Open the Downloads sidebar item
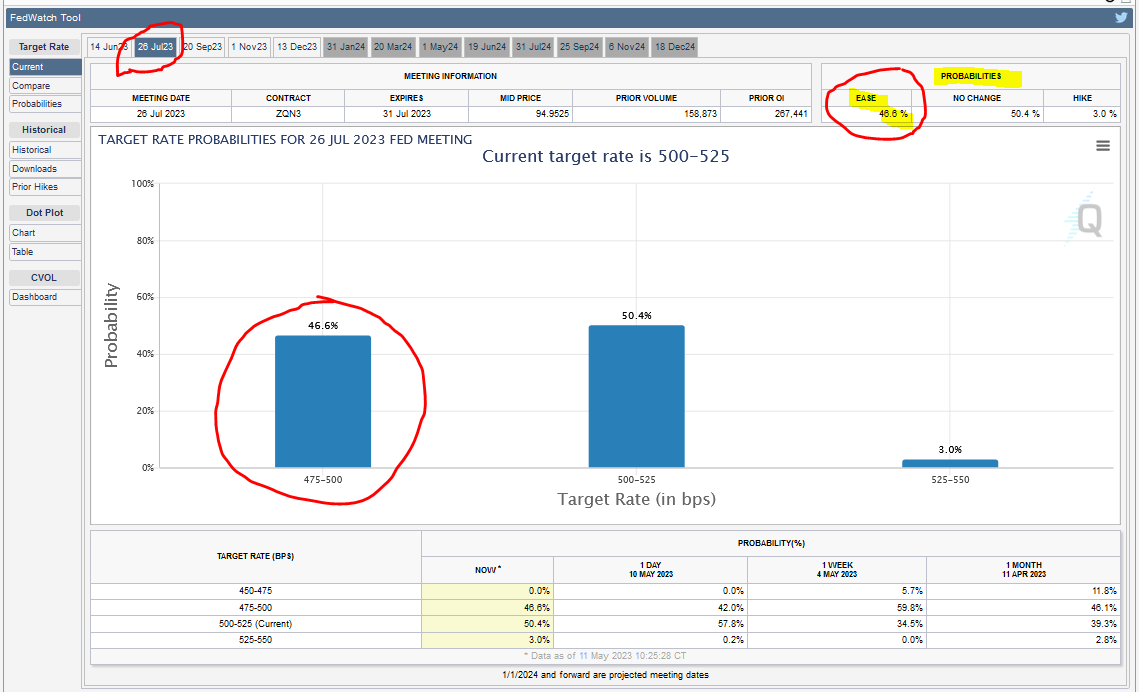Image resolution: width=1145 pixels, height=692 pixels. [x=45, y=169]
